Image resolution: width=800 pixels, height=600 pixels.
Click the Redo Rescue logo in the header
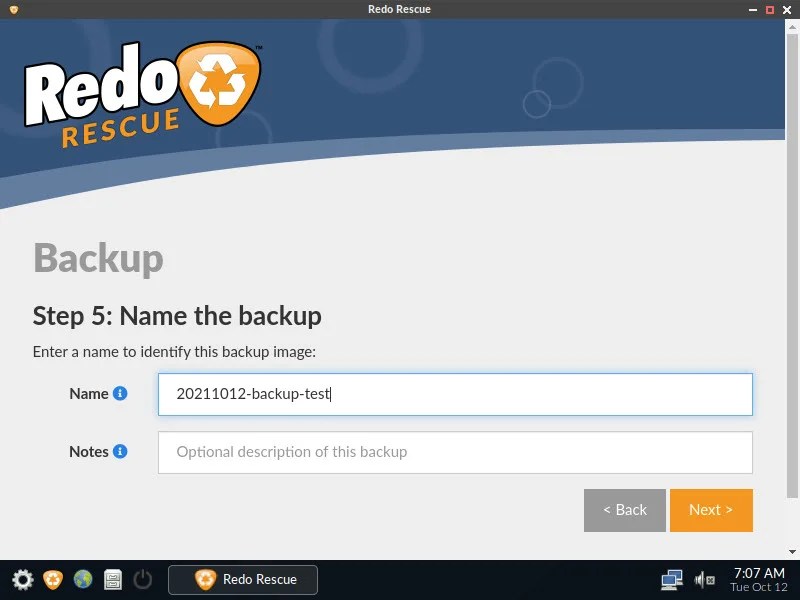click(x=143, y=94)
